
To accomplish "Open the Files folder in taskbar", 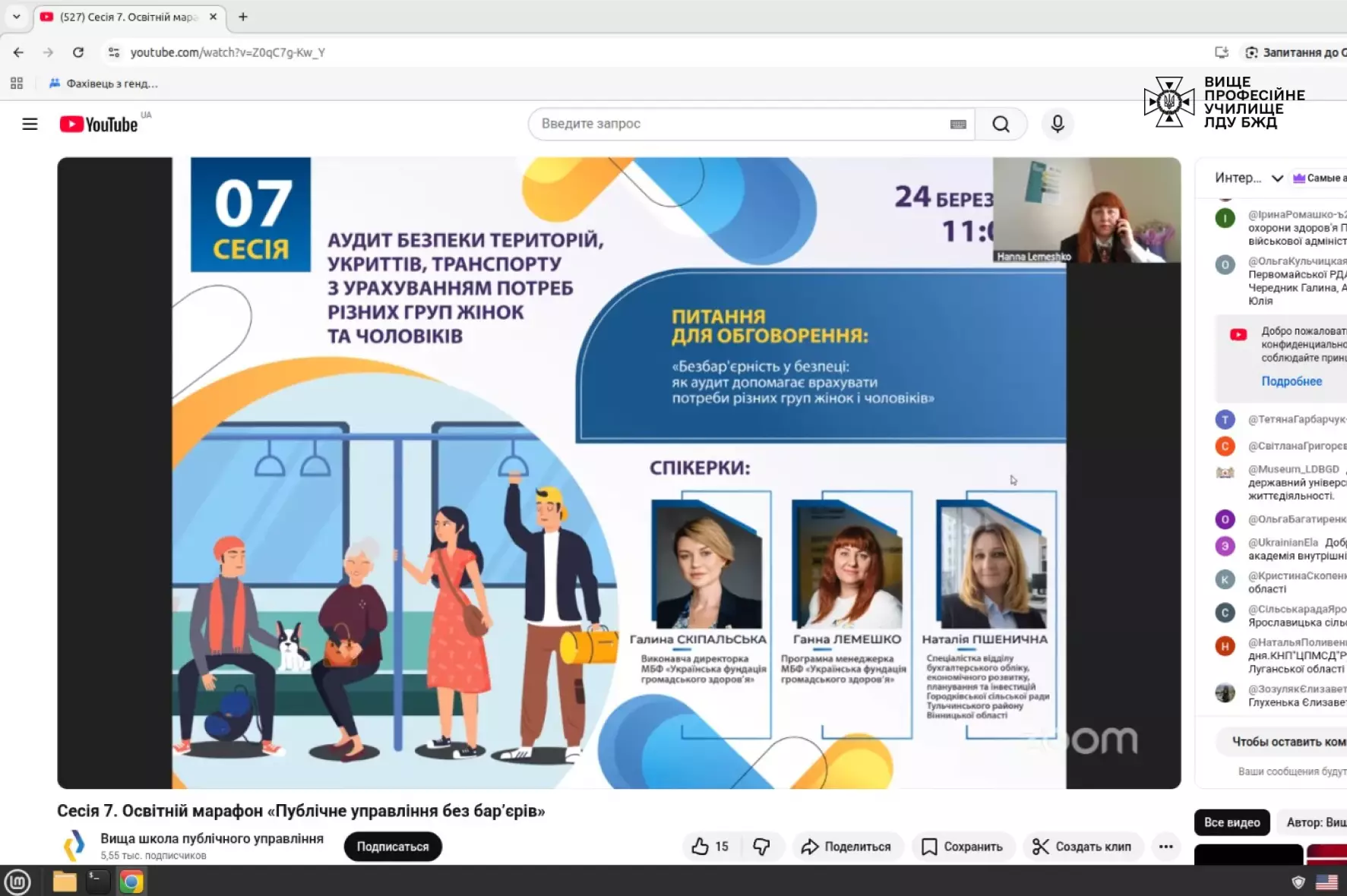I will point(65,882).
